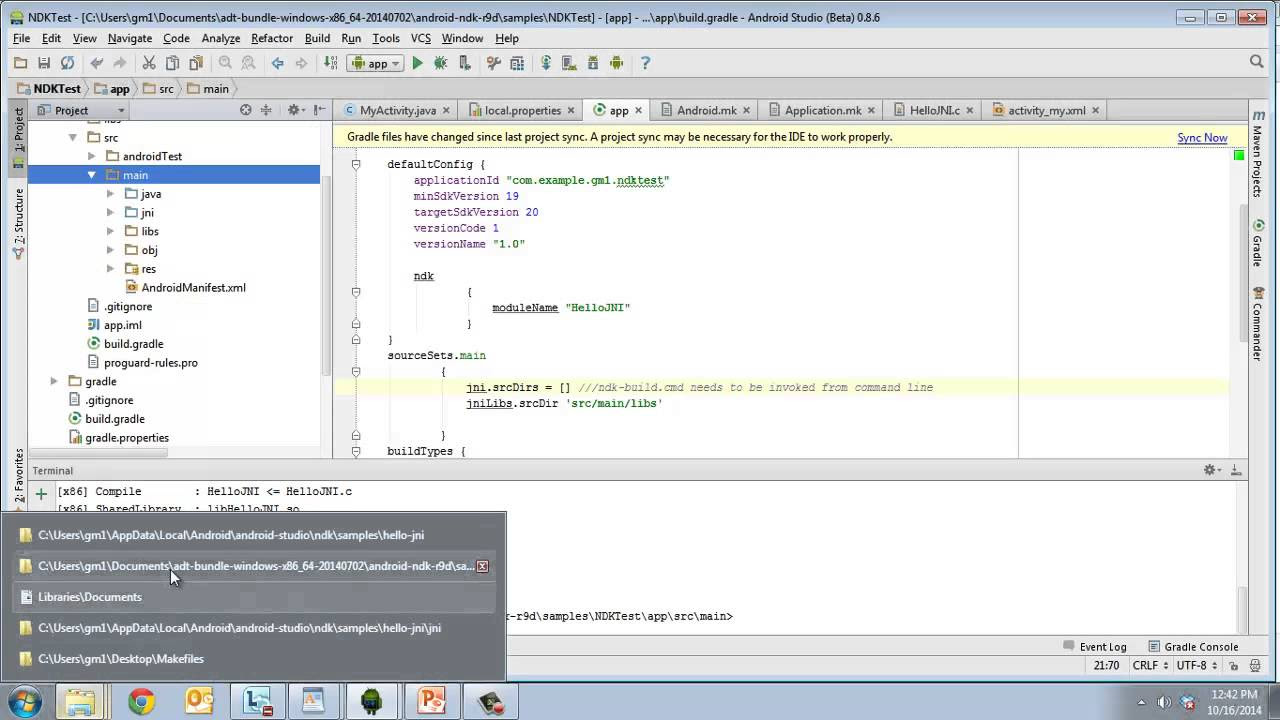Viewport: 1280px width, 720px height.
Task: Expand the jni folder
Action: [x=110, y=213]
